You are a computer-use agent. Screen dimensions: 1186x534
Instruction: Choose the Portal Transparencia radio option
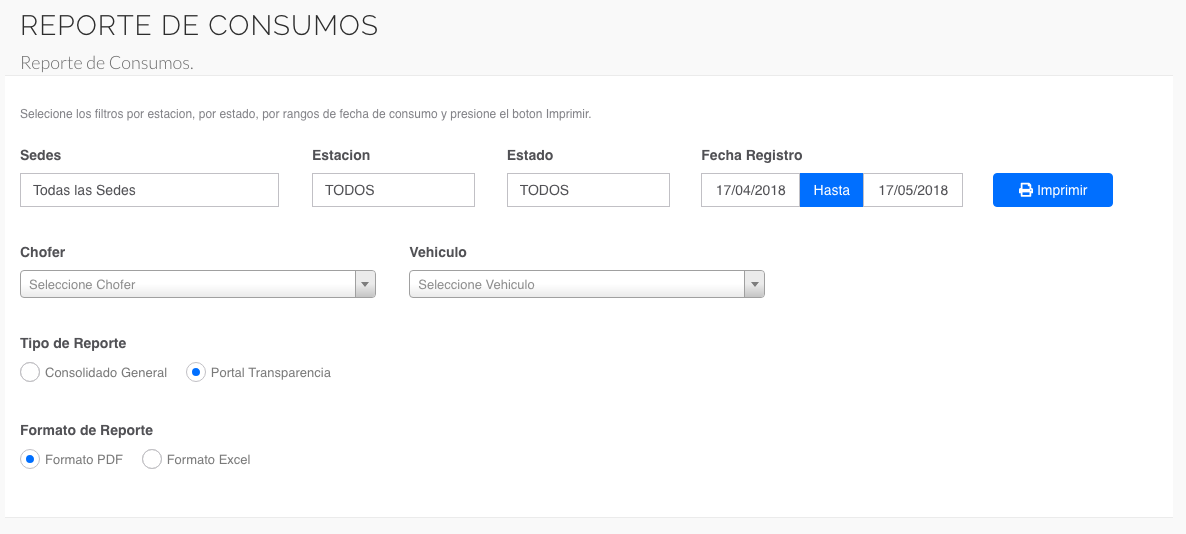click(196, 372)
